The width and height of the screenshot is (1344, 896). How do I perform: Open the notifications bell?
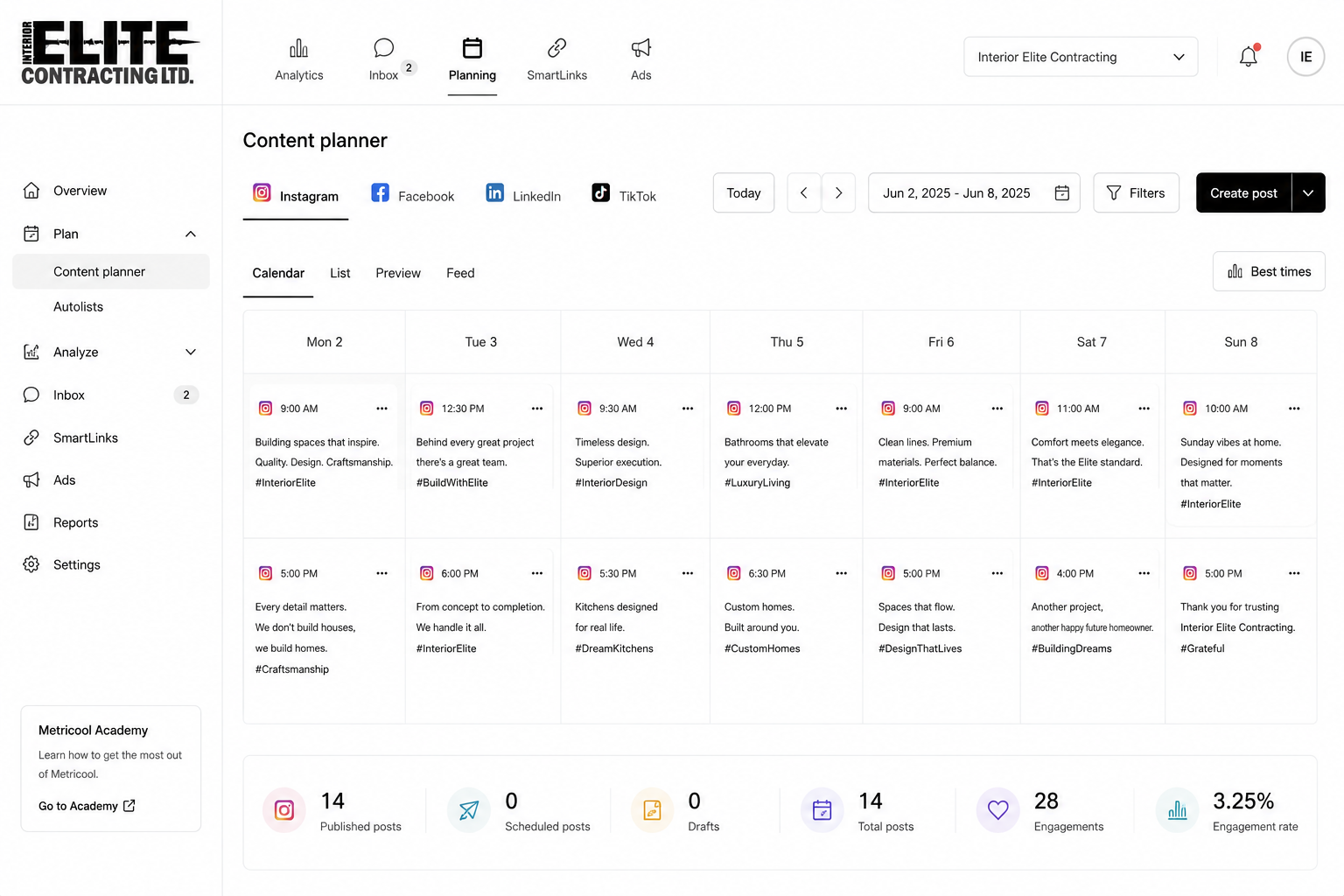click(x=1249, y=57)
